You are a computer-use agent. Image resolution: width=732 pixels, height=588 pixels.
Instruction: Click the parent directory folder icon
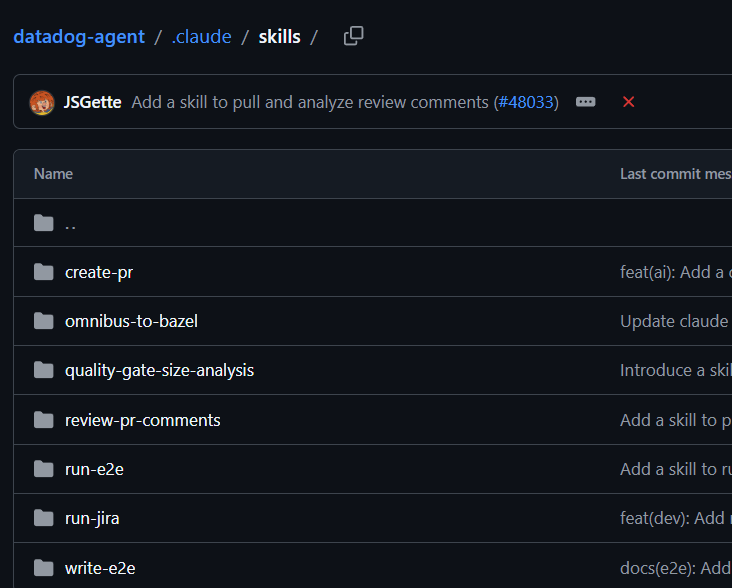tap(43, 223)
